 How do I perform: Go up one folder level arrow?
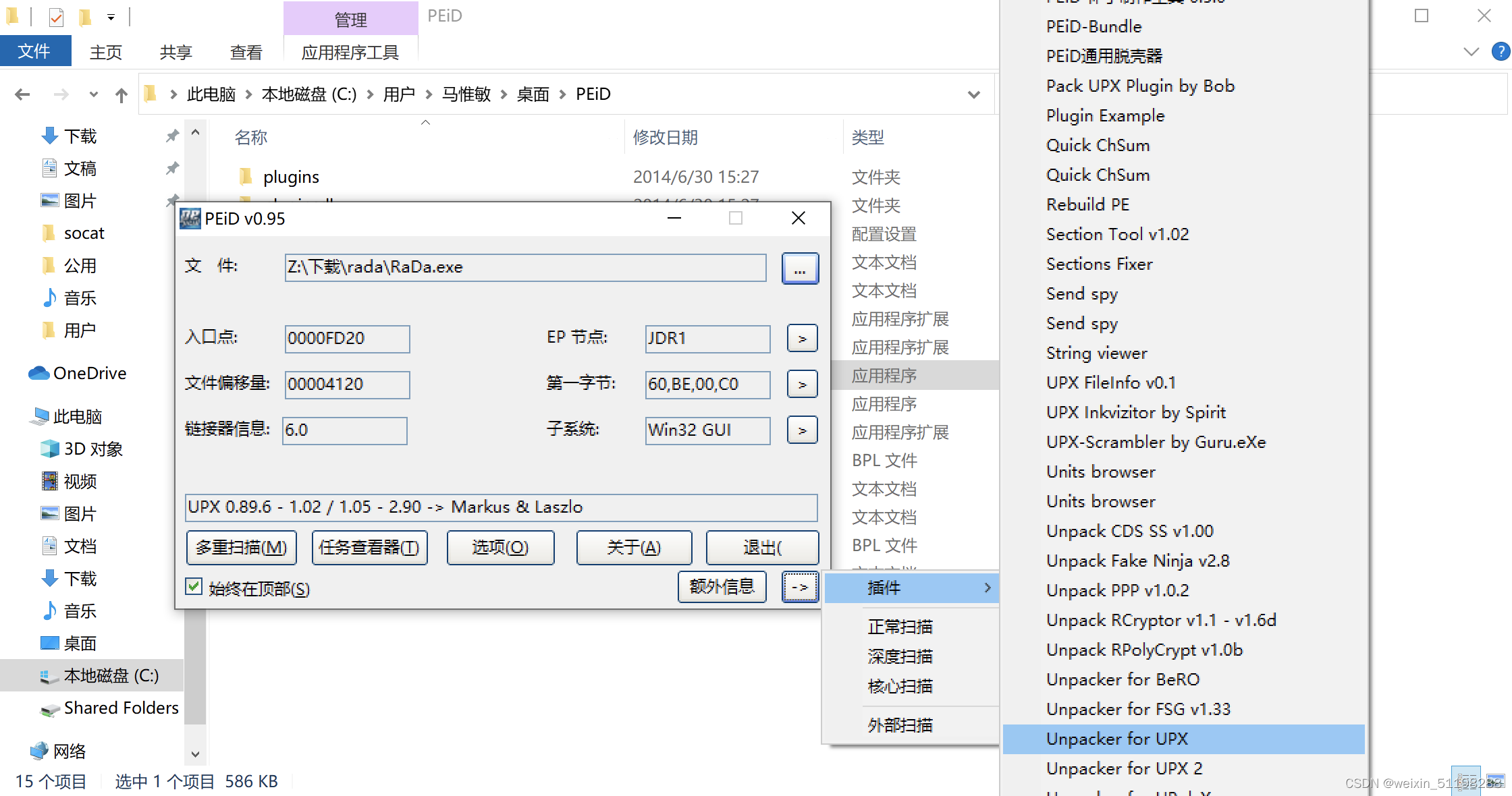pyautogui.click(x=122, y=94)
